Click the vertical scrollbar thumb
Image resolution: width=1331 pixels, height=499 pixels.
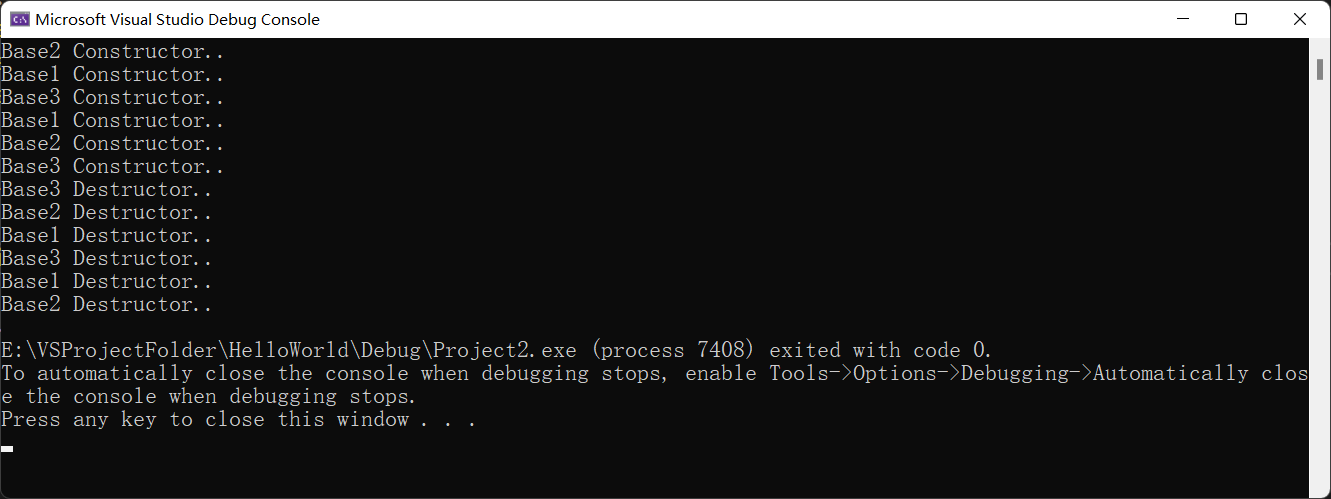[1319, 68]
